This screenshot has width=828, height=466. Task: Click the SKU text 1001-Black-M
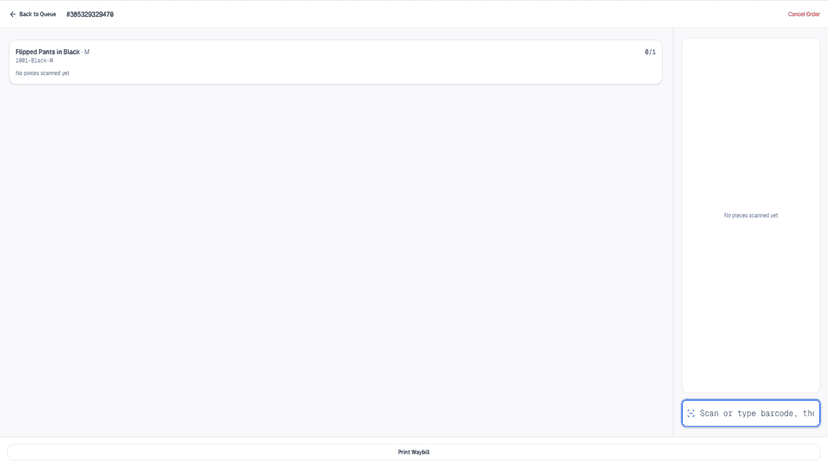34,61
